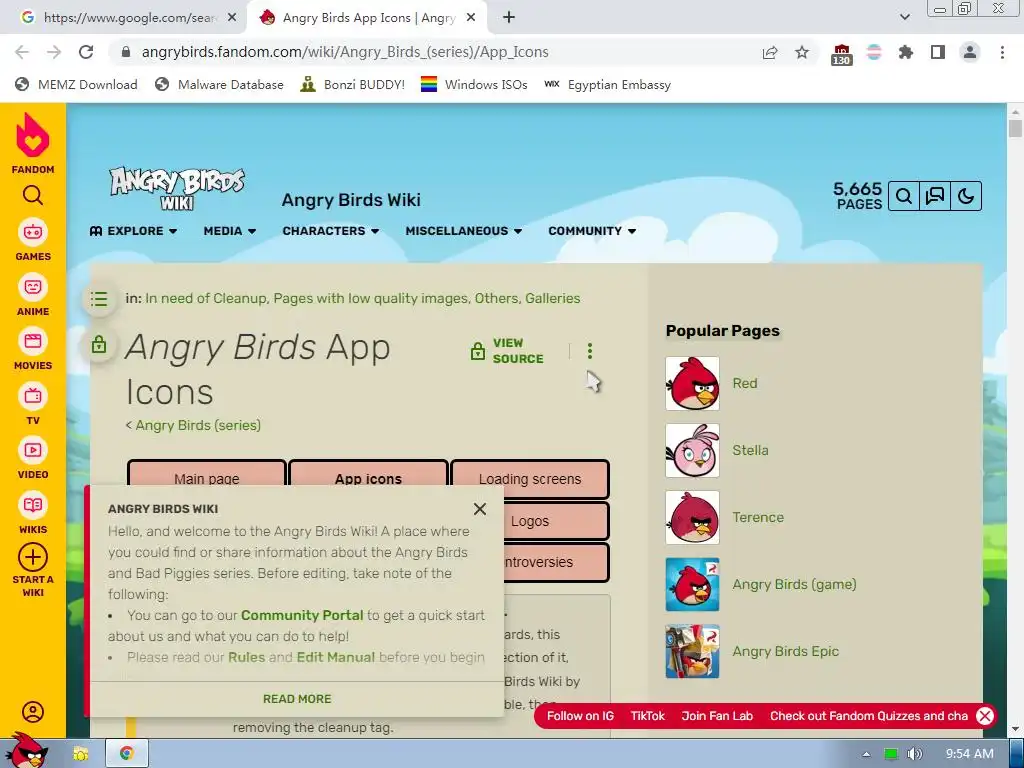Click the wiki search magnifier button
This screenshot has height=768, width=1024.
click(904, 196)
